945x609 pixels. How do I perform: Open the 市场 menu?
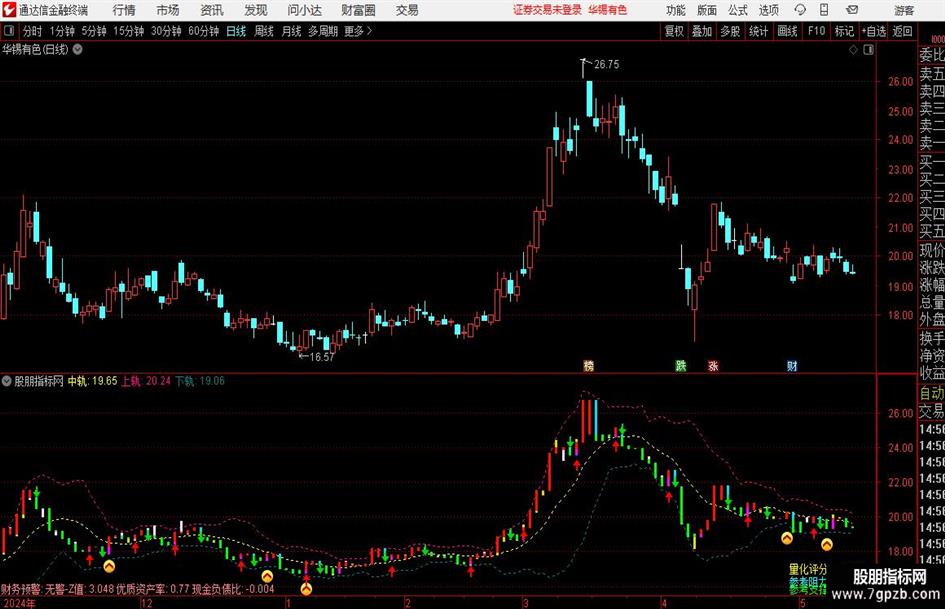(168, 10)
